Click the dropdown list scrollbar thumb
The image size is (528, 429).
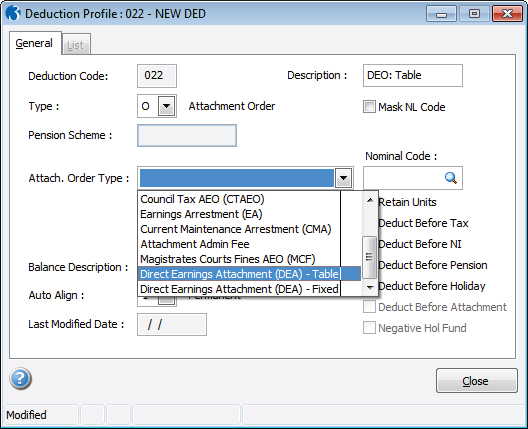click(x=370, y=257)
